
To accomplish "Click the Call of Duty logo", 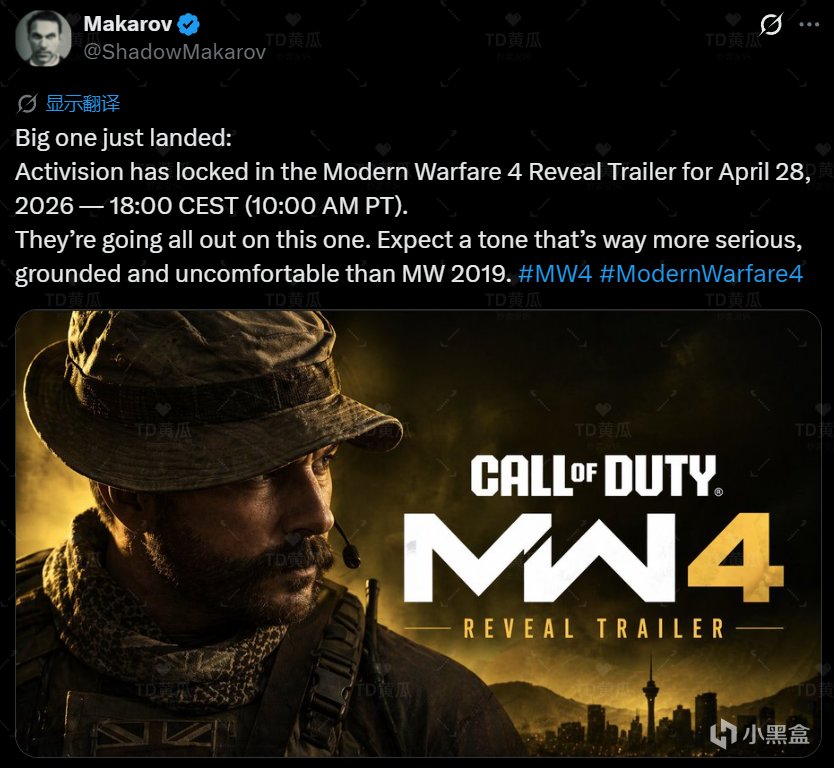I will tap(596, 475).
